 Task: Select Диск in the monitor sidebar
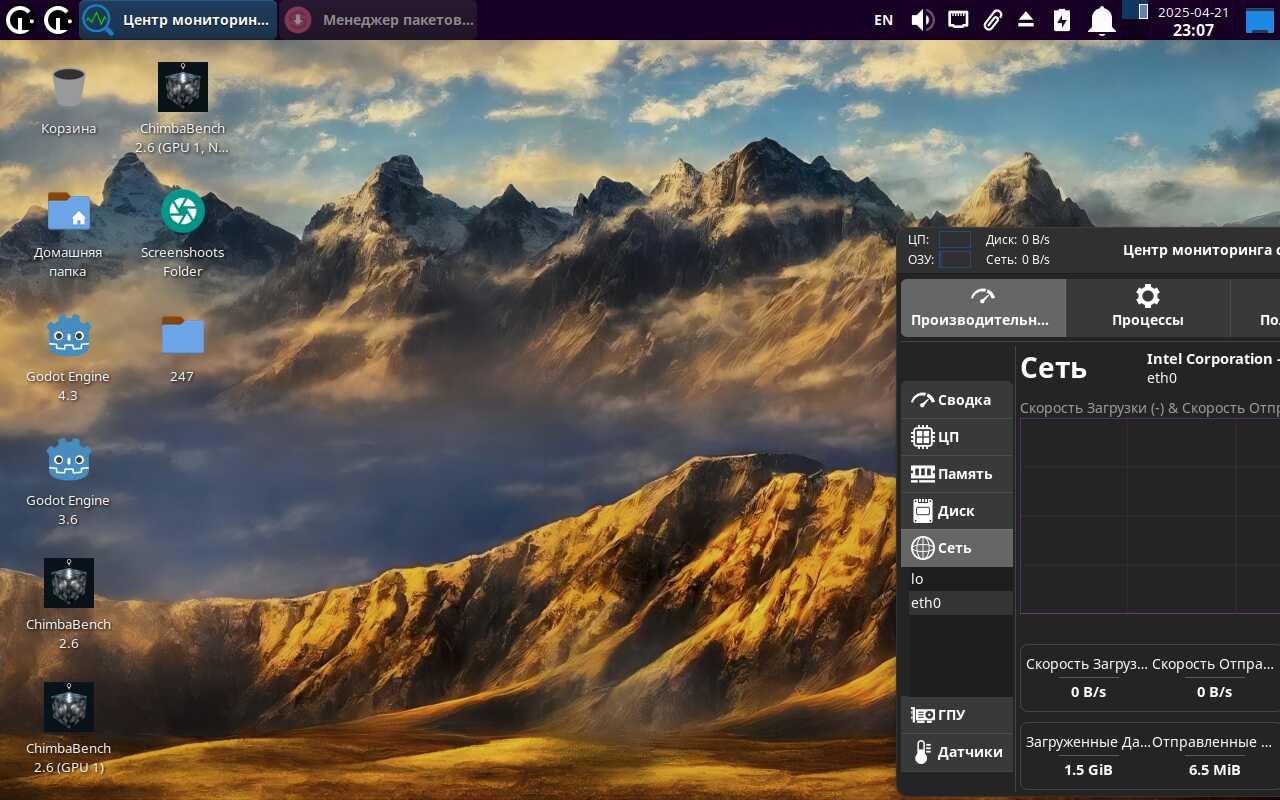[957, 511]
